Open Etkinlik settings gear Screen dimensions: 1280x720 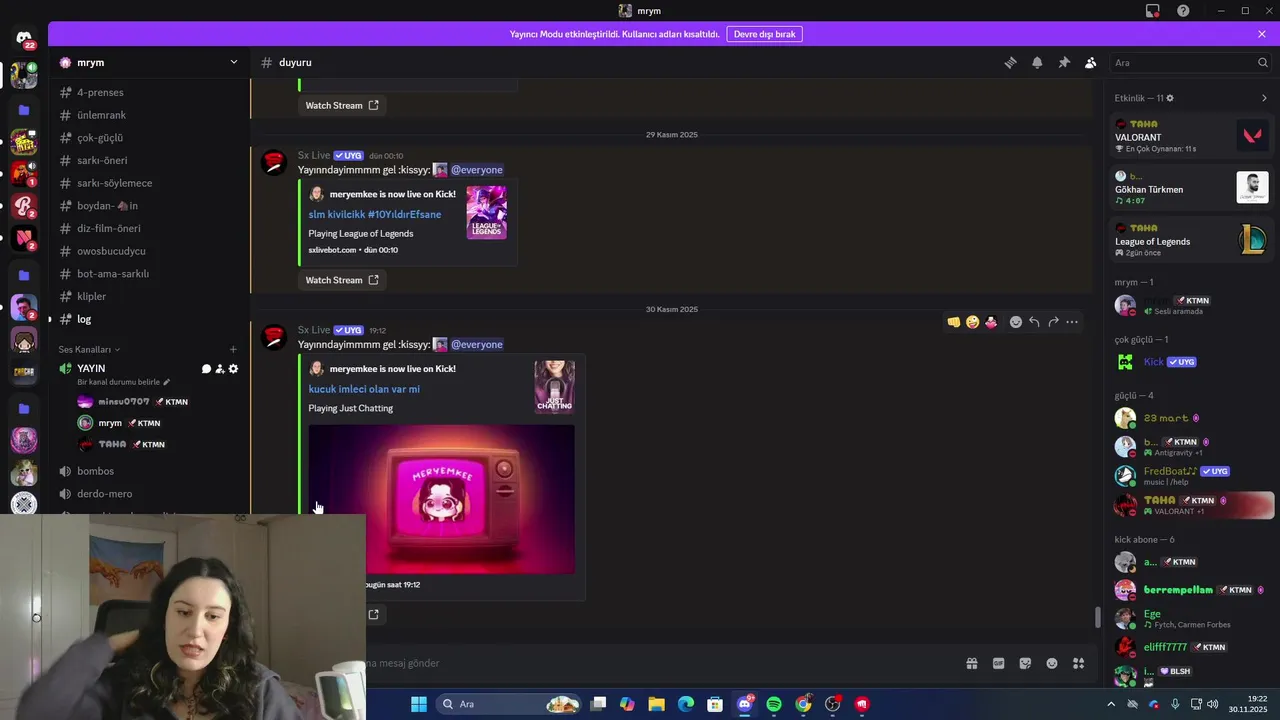pyautogui.click(x=1170, y=98)
